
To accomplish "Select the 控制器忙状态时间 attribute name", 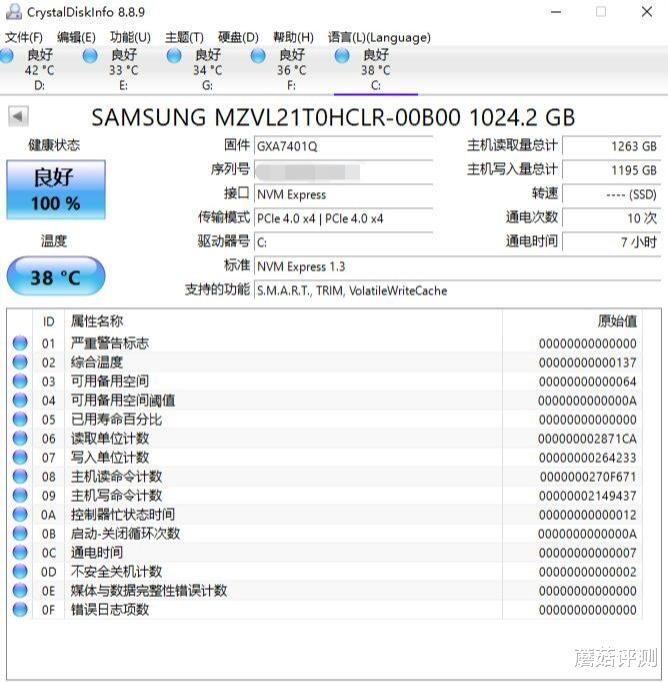I will tap(123, 514).
